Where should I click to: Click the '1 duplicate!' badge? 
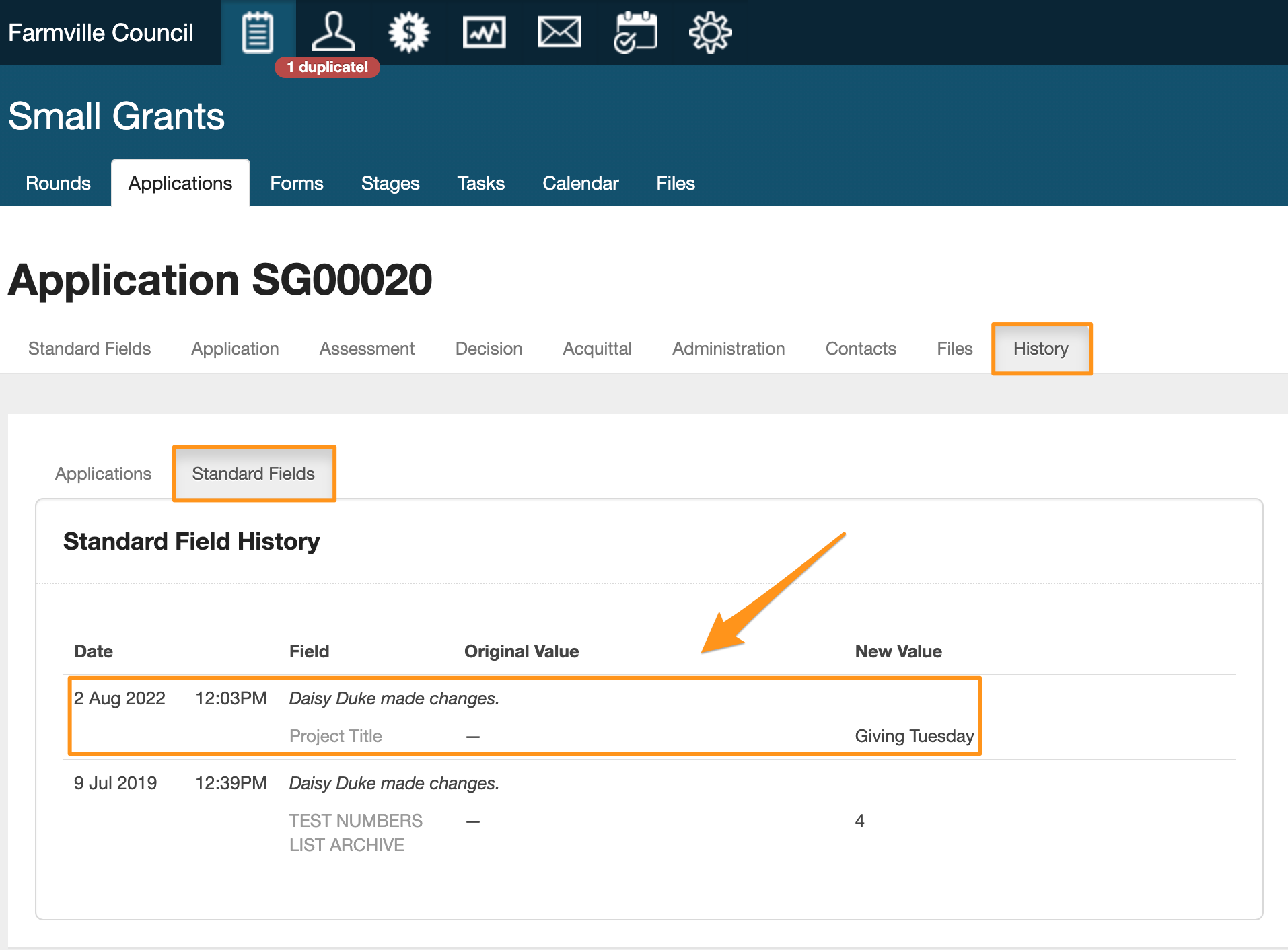tap(327, 67)
